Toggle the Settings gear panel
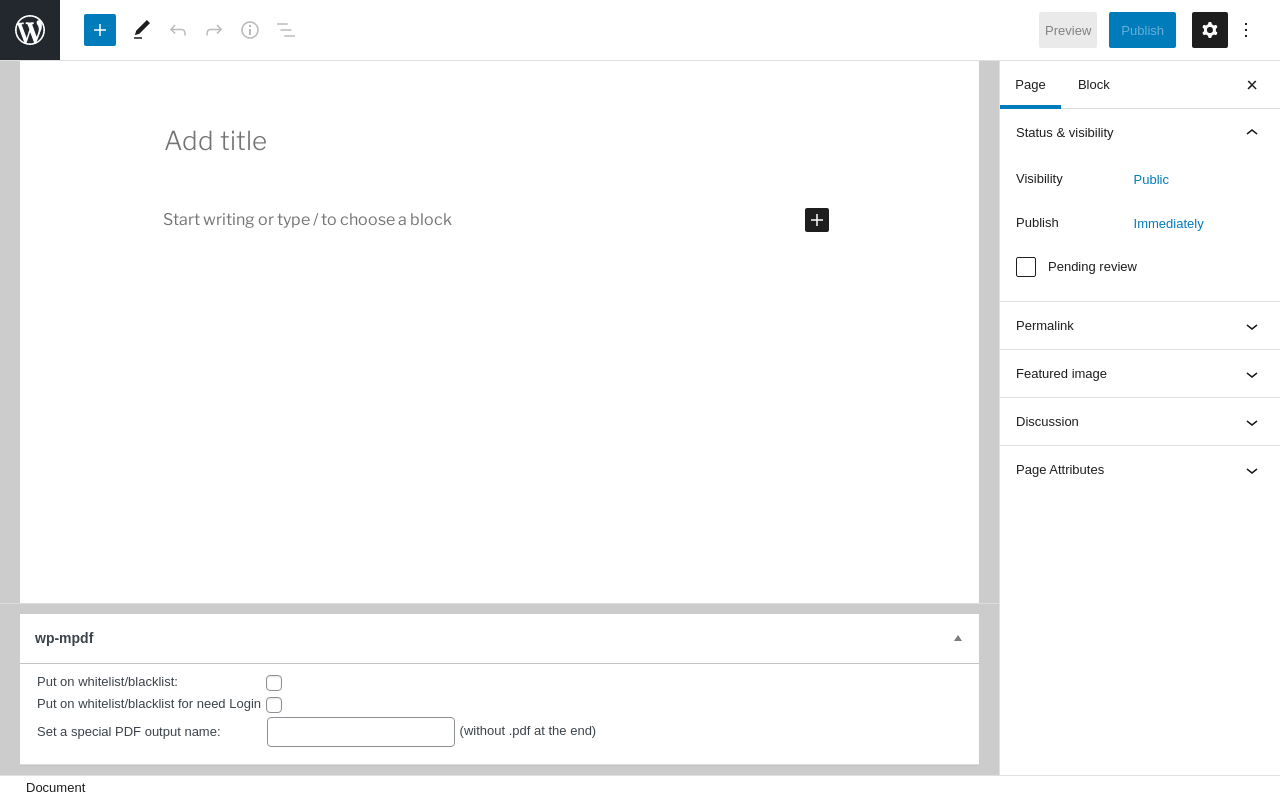 coord(1210,30)
